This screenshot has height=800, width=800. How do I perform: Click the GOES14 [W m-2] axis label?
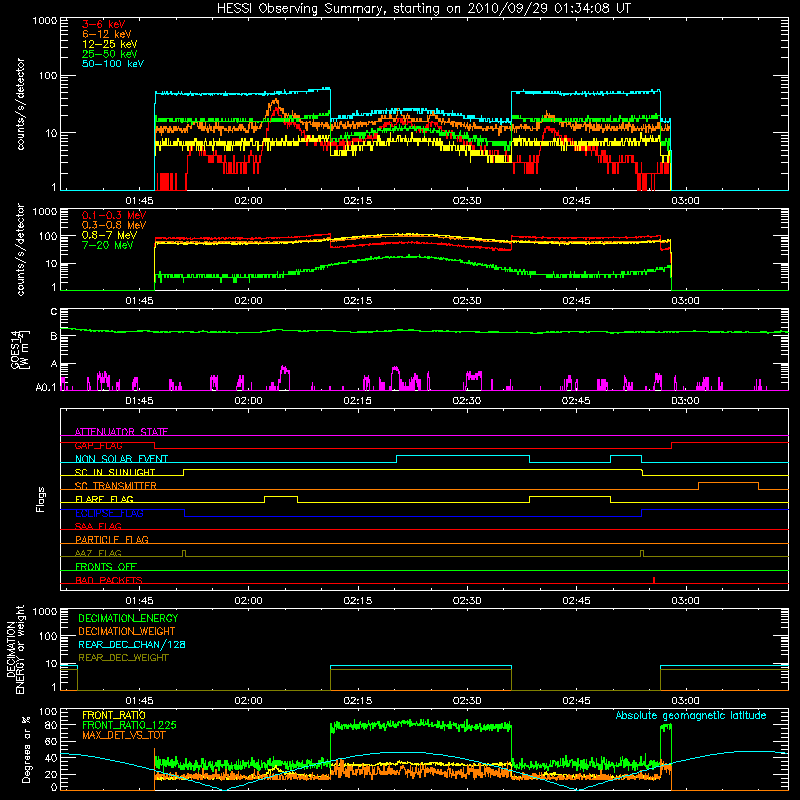[20, 349]
